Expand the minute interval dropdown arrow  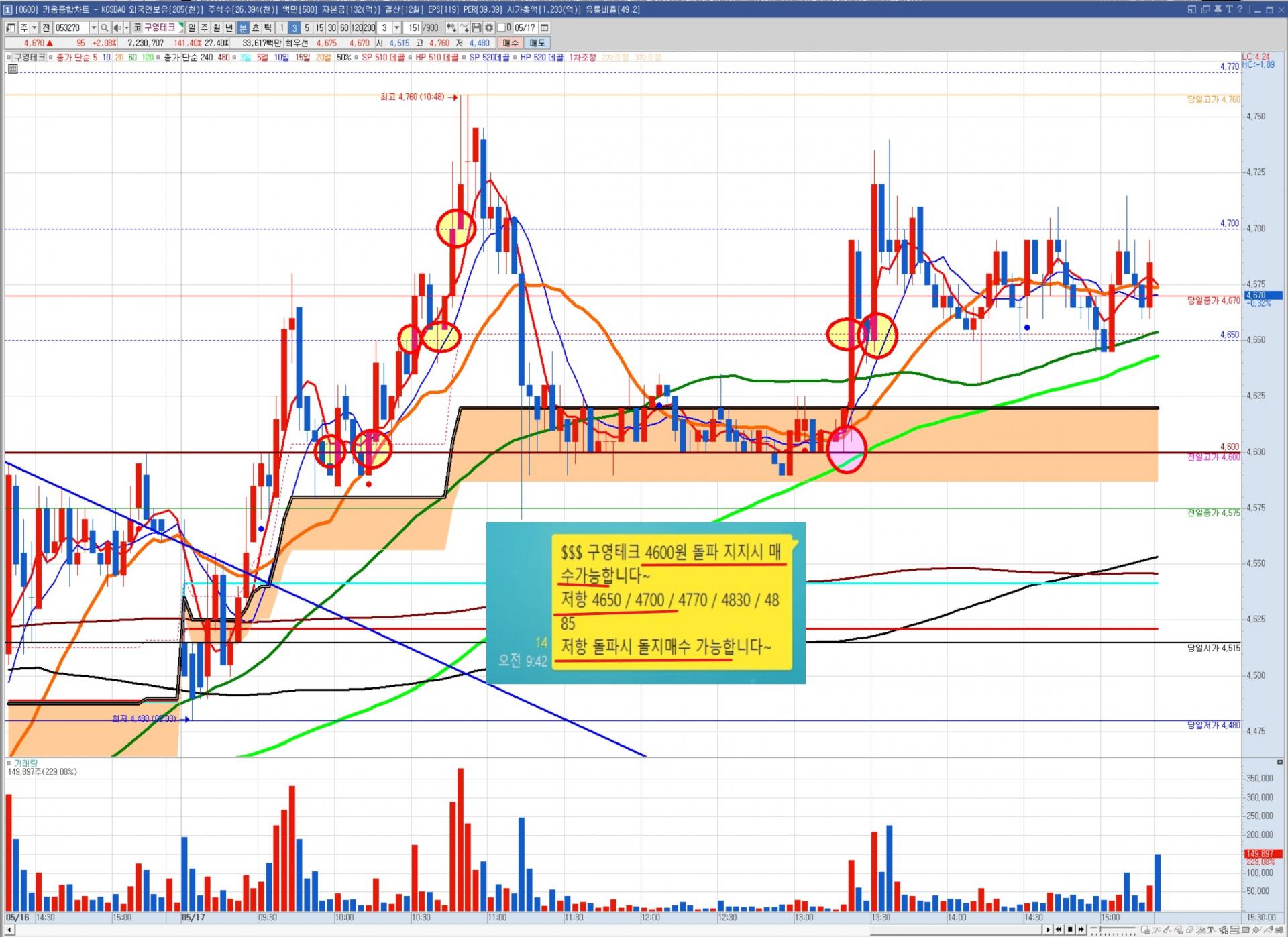click(x=397, y=27)
